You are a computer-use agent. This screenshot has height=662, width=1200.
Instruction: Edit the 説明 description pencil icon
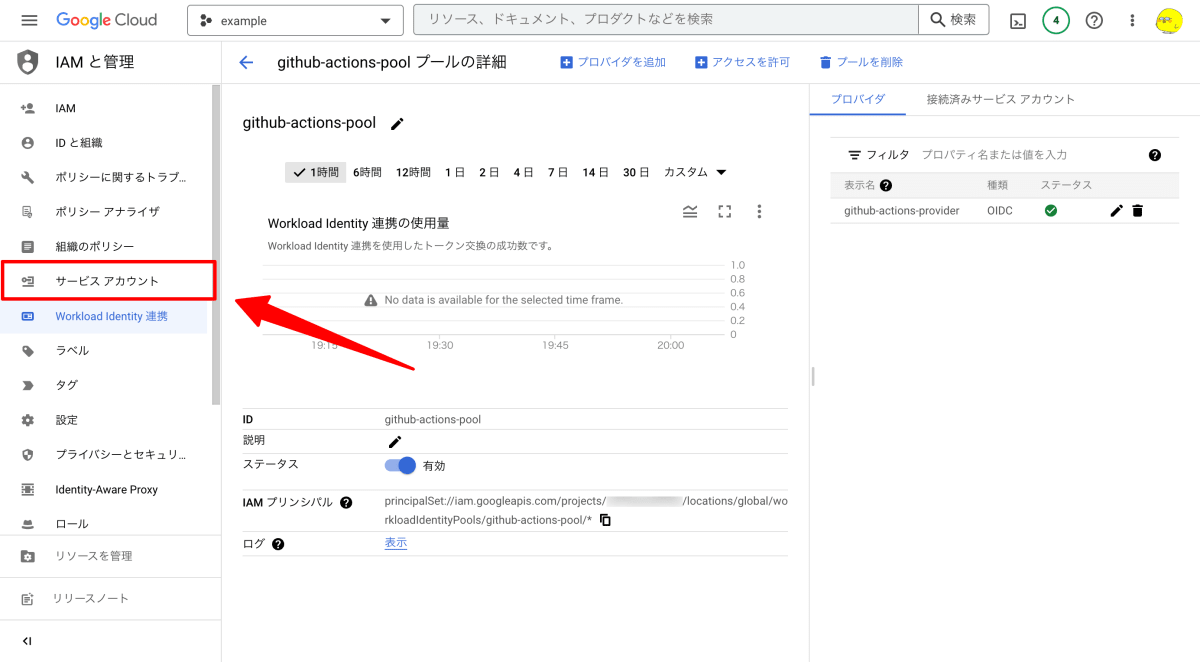click(395, 441)
